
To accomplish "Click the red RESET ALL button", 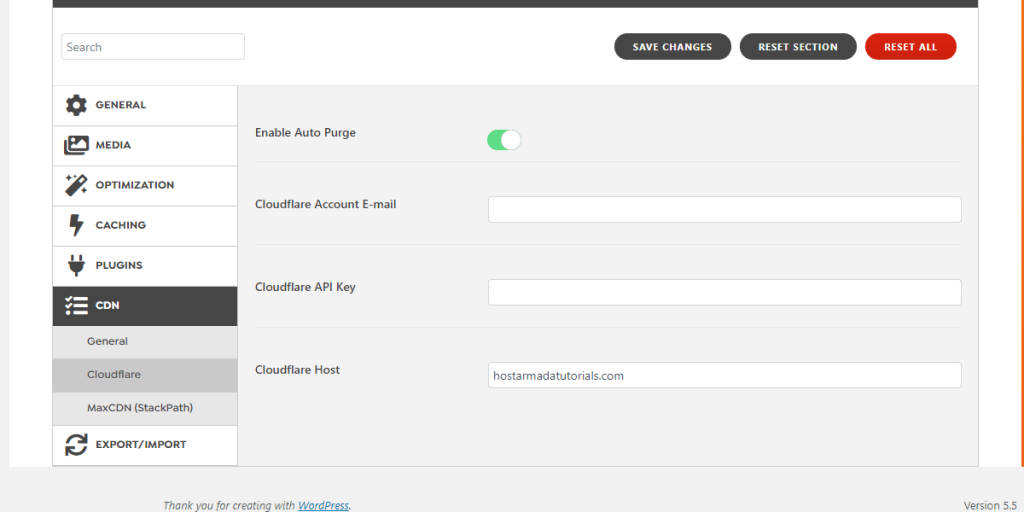I will pyautogui.click(x=911, y=46).
